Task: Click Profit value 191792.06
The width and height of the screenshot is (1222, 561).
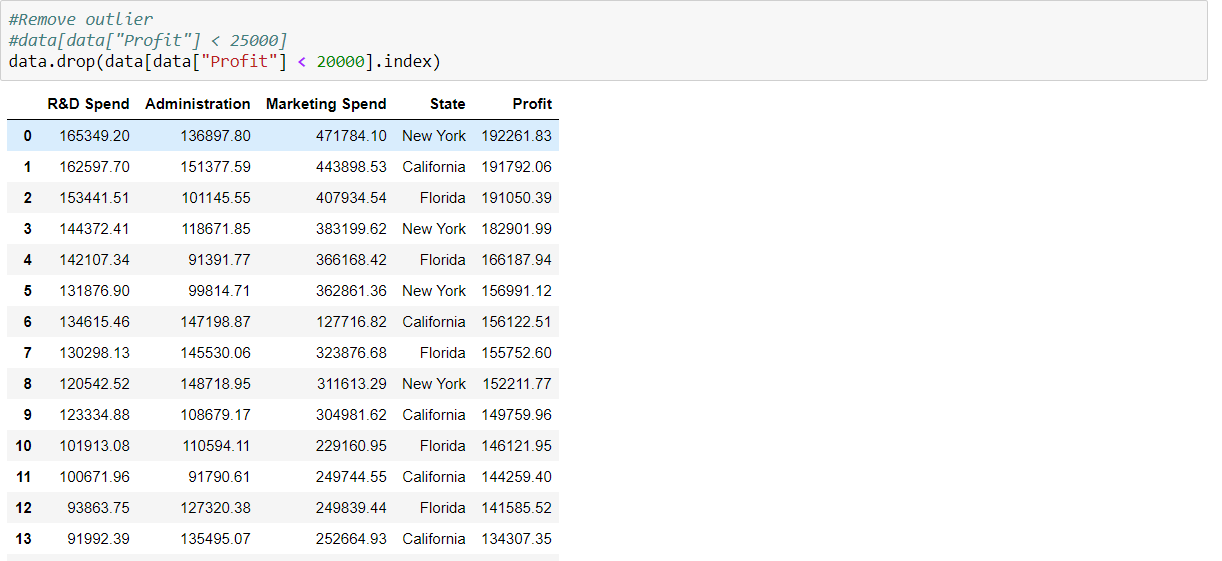Action: coord(516,167)
